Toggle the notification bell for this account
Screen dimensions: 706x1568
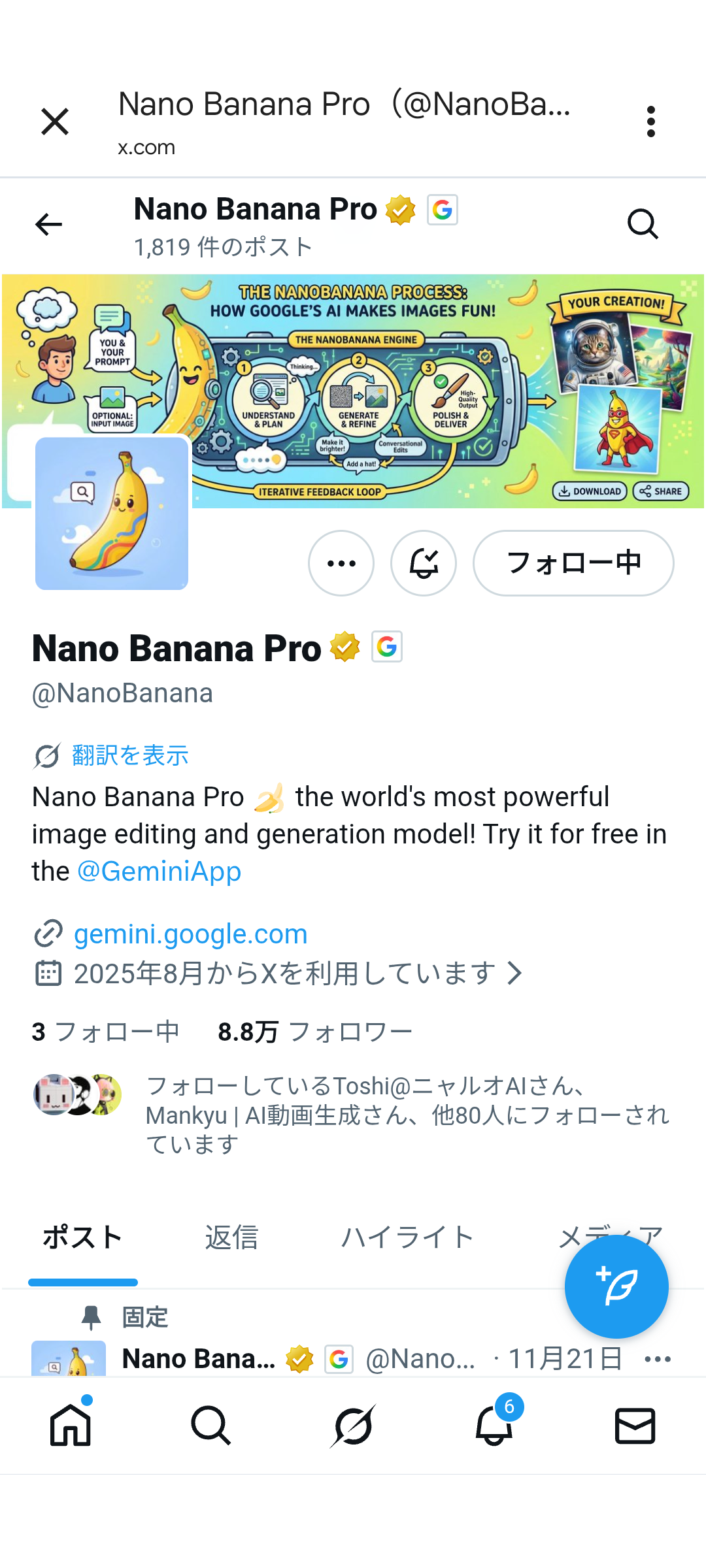424,563
